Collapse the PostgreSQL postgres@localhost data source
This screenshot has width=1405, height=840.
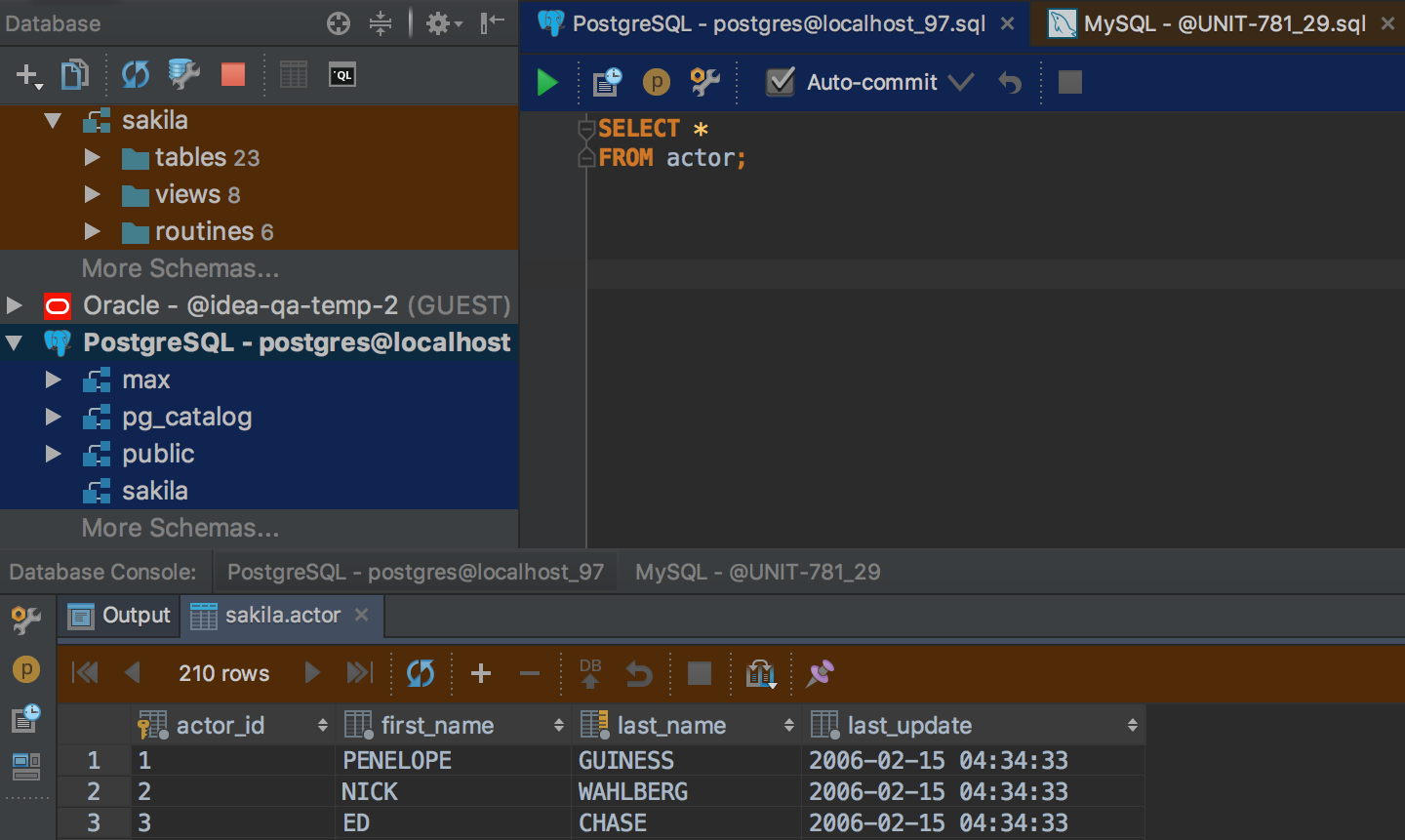point(14,343)
